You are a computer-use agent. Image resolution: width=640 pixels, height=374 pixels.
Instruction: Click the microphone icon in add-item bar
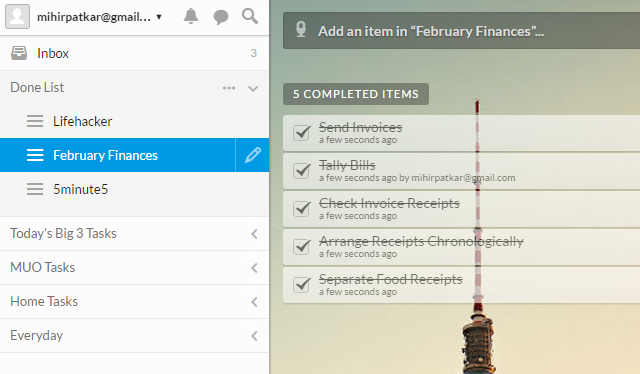click(301, 29)
